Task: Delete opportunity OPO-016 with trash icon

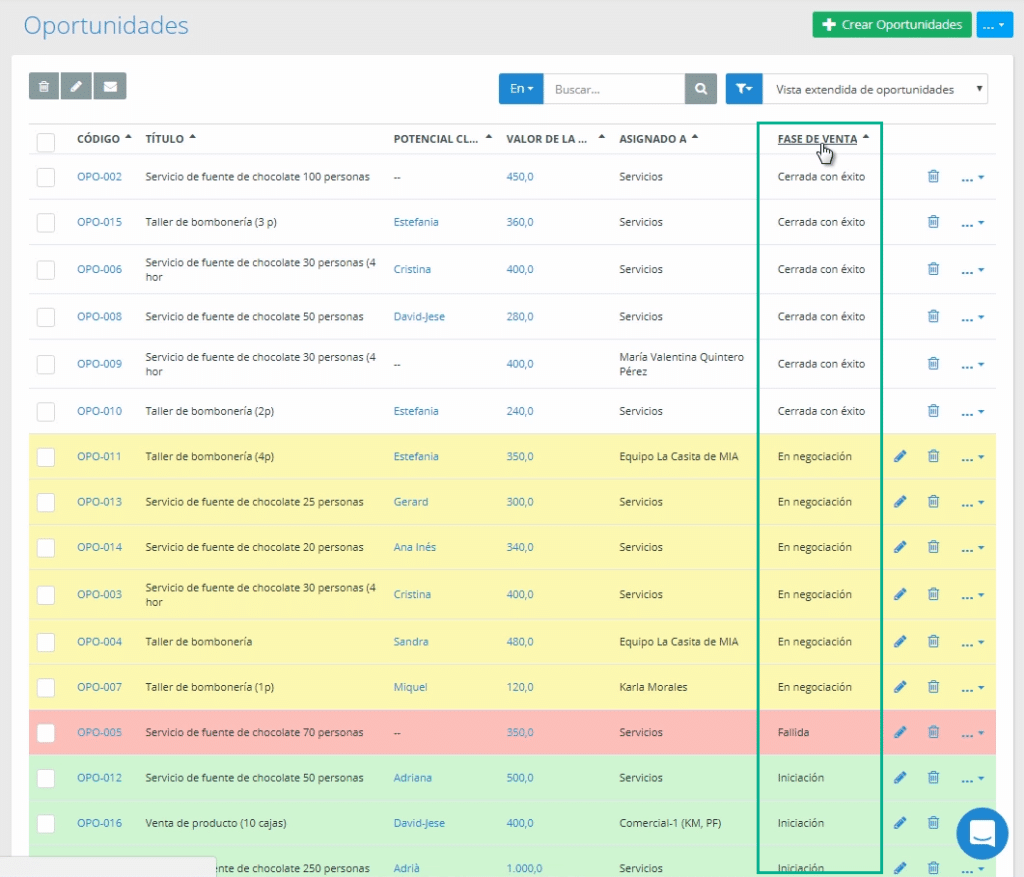Action: click(933, 823)
